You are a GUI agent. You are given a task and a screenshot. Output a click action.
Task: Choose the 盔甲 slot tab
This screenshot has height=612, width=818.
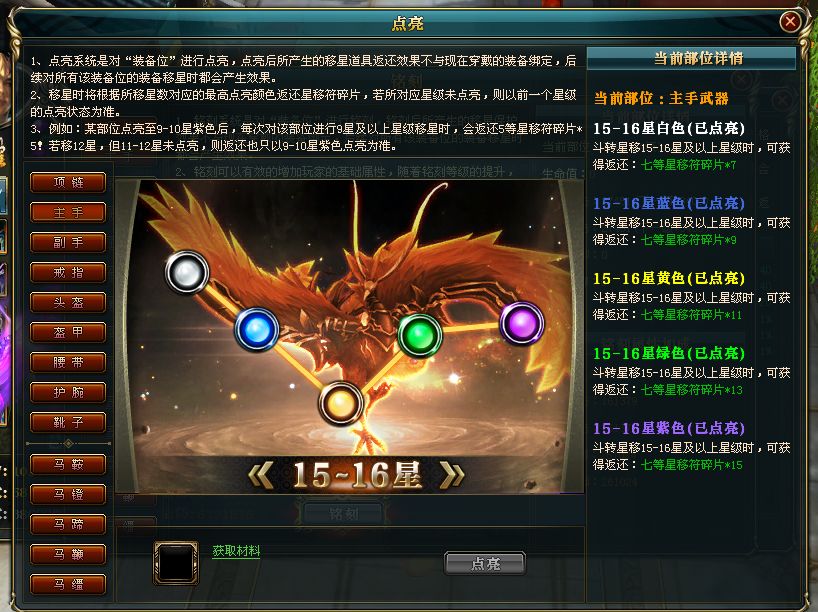coord(68,332)
